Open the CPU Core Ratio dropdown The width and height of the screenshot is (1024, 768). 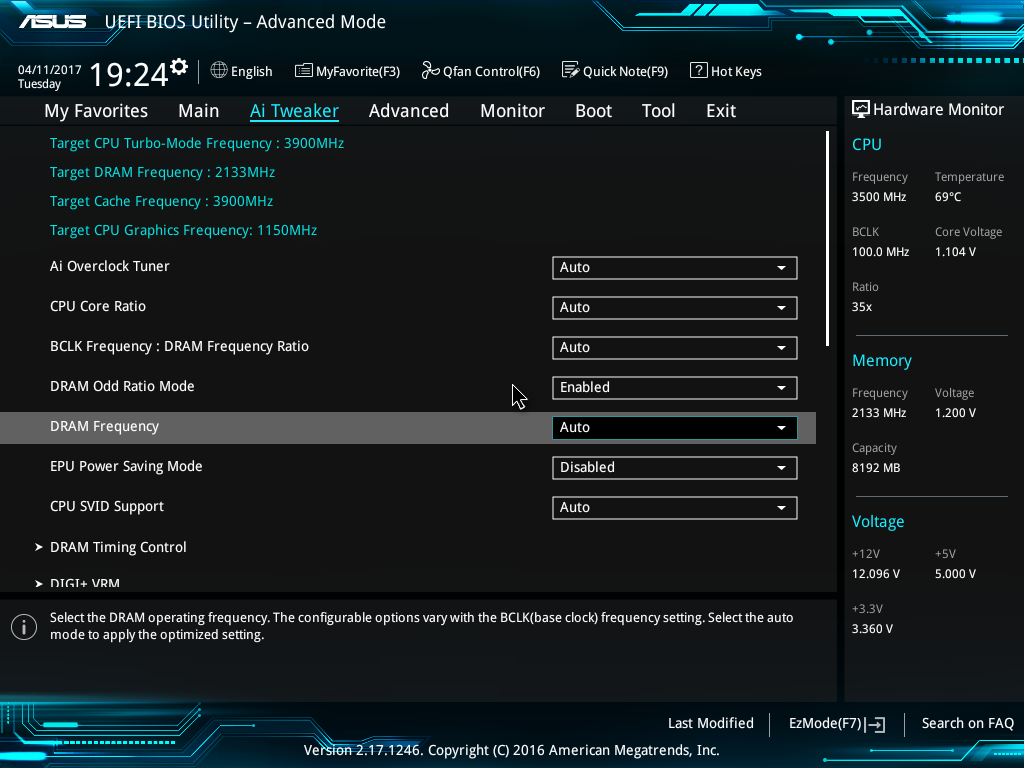point(674,308)
